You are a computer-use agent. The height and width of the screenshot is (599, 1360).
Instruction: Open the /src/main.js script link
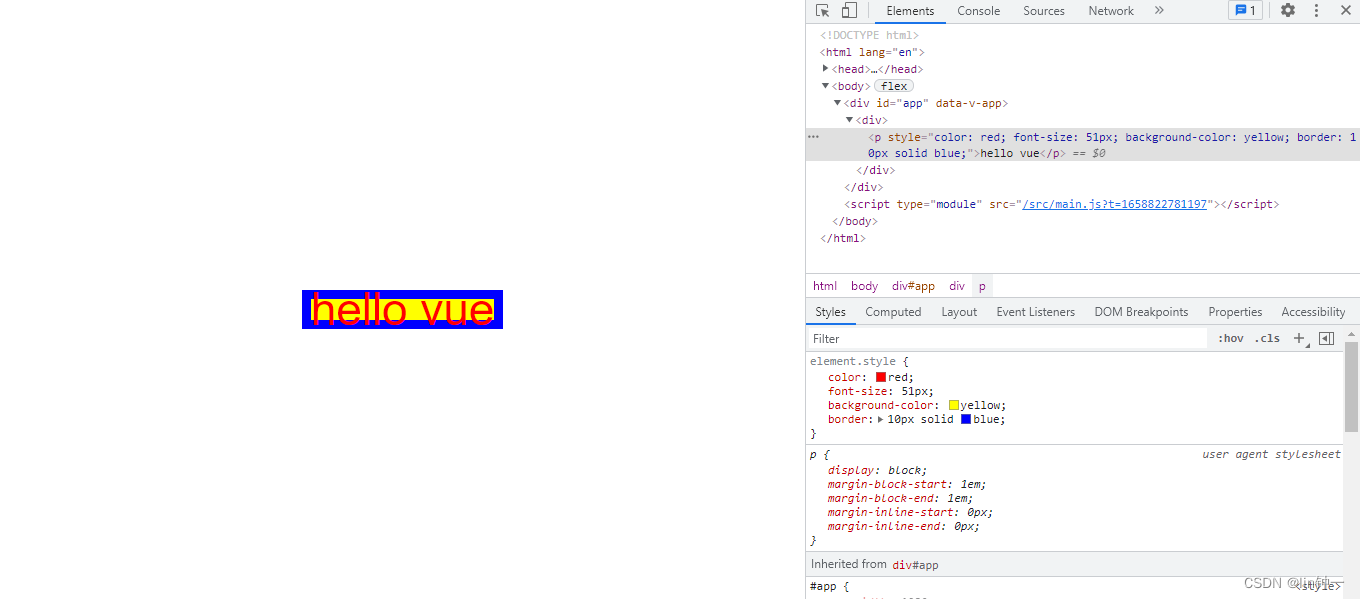[1114, 204]
